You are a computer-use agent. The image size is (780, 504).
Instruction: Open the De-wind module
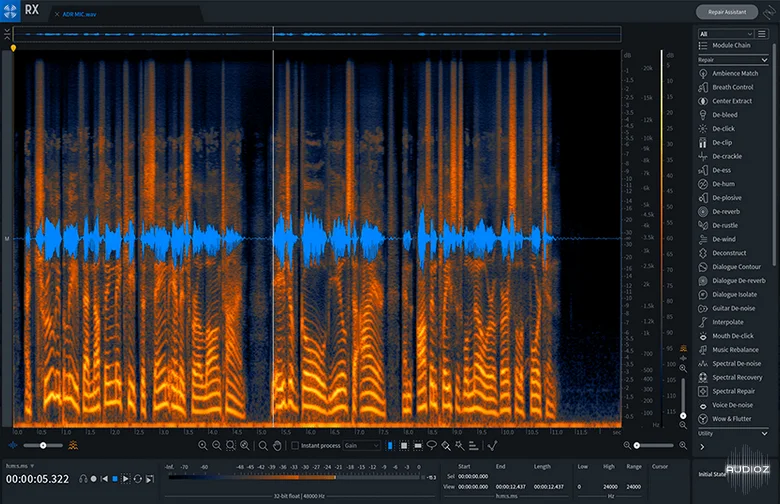[x=717, y=239]
